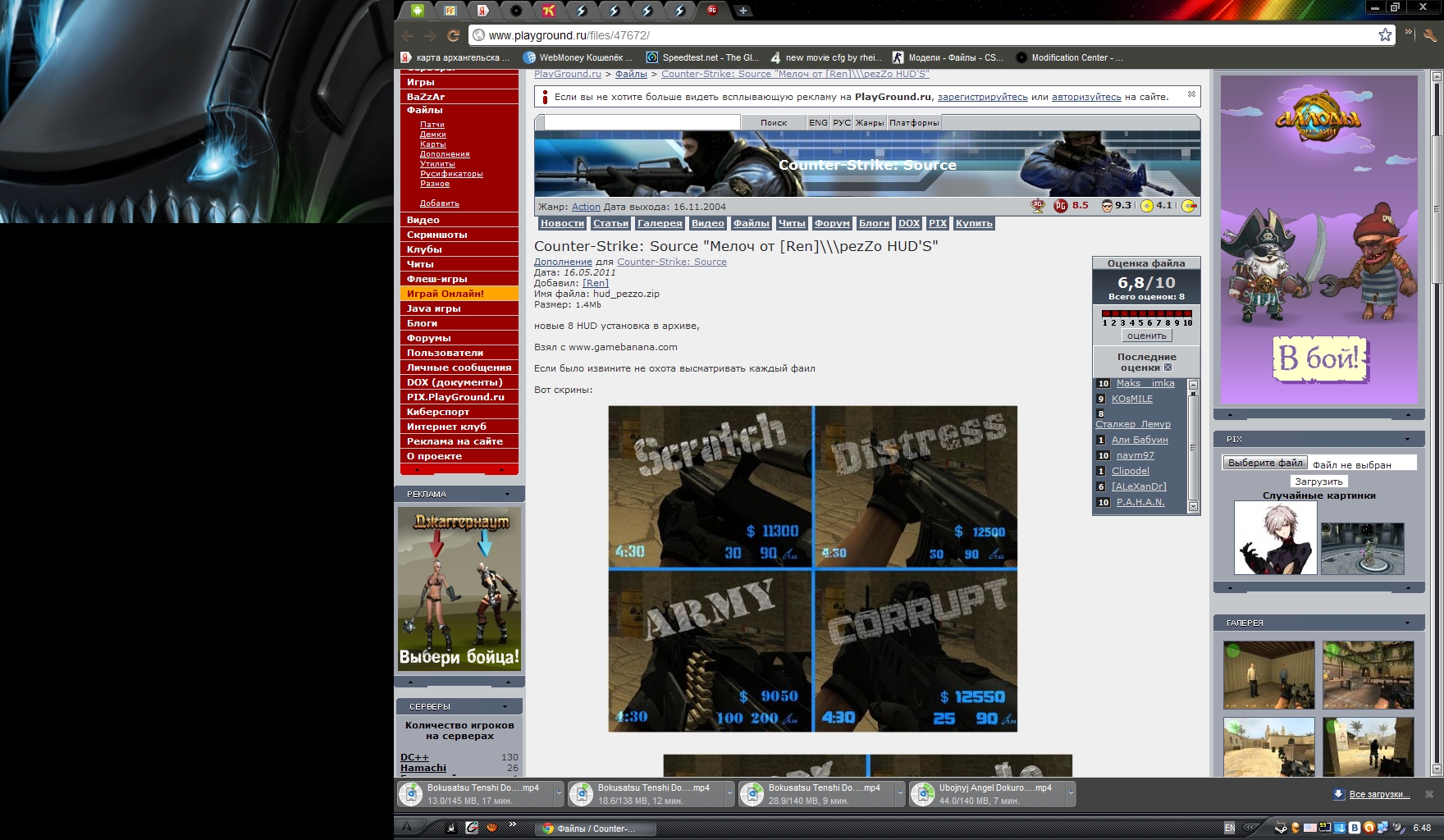Open the Галерея game menu item
Image resolution: width=1444 pixels, height=840 pixels.
[660, 223]
